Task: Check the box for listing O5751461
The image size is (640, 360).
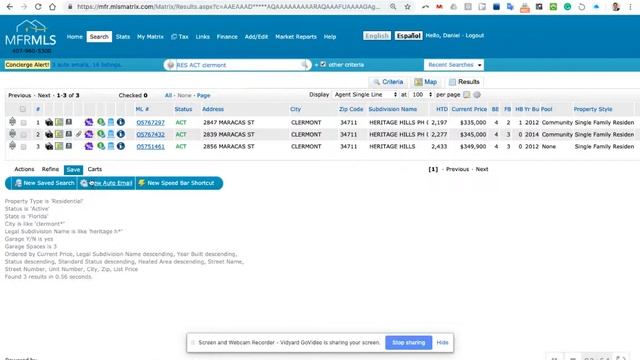Action: click(x=24, y=147)
